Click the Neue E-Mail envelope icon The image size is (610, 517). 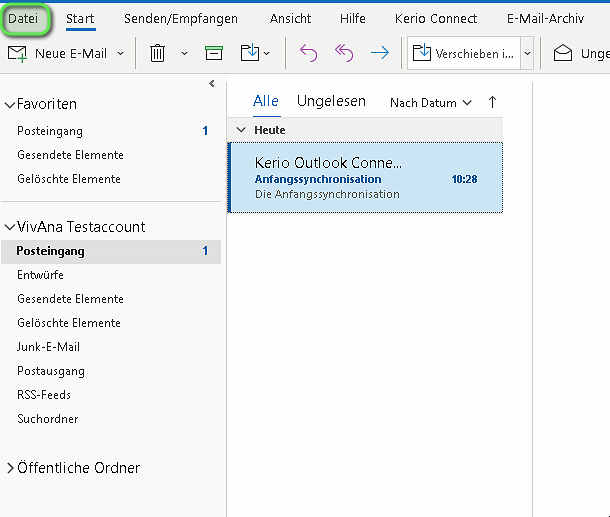(x=17, y=53)
